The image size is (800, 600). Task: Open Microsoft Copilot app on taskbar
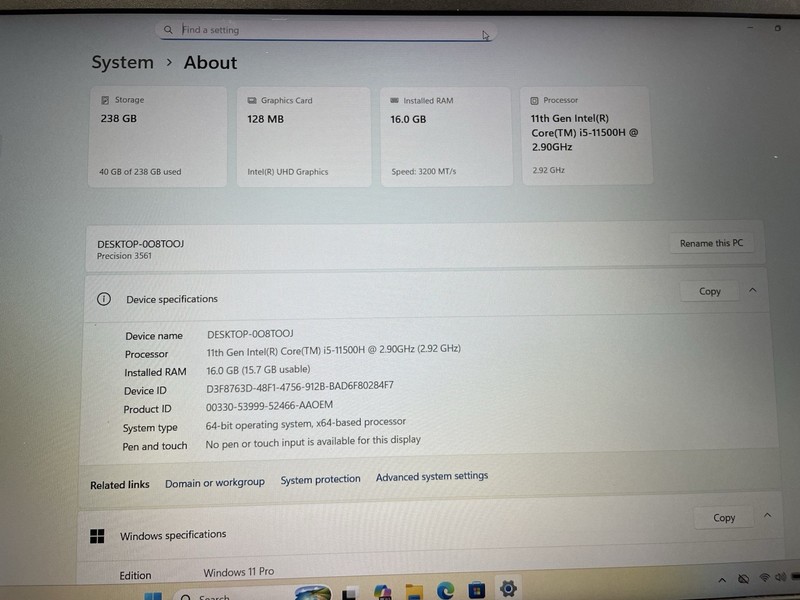click(x=383, y=592)
